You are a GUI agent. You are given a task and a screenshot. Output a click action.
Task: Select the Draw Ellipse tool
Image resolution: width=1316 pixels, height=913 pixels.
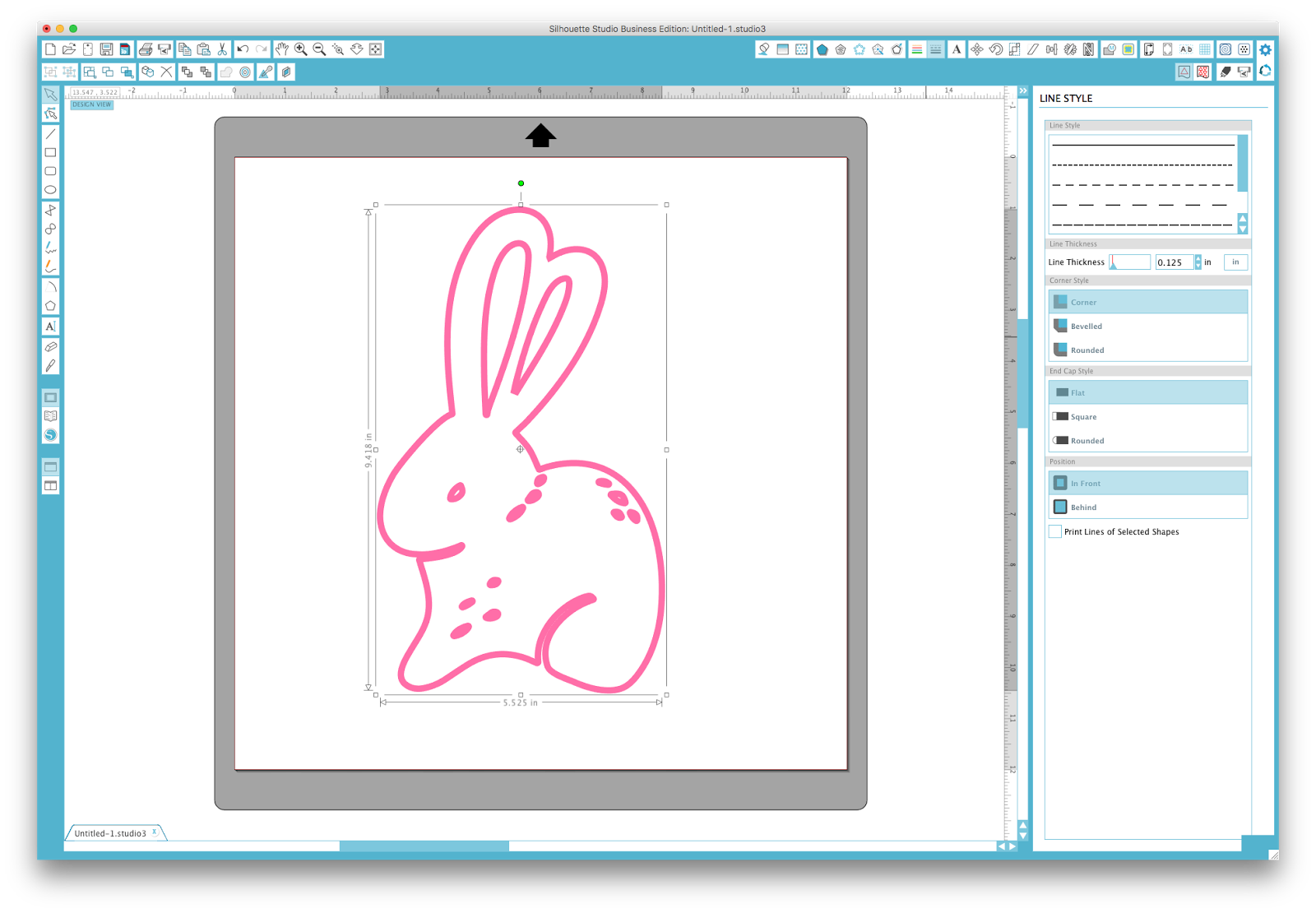click(51, 190)
